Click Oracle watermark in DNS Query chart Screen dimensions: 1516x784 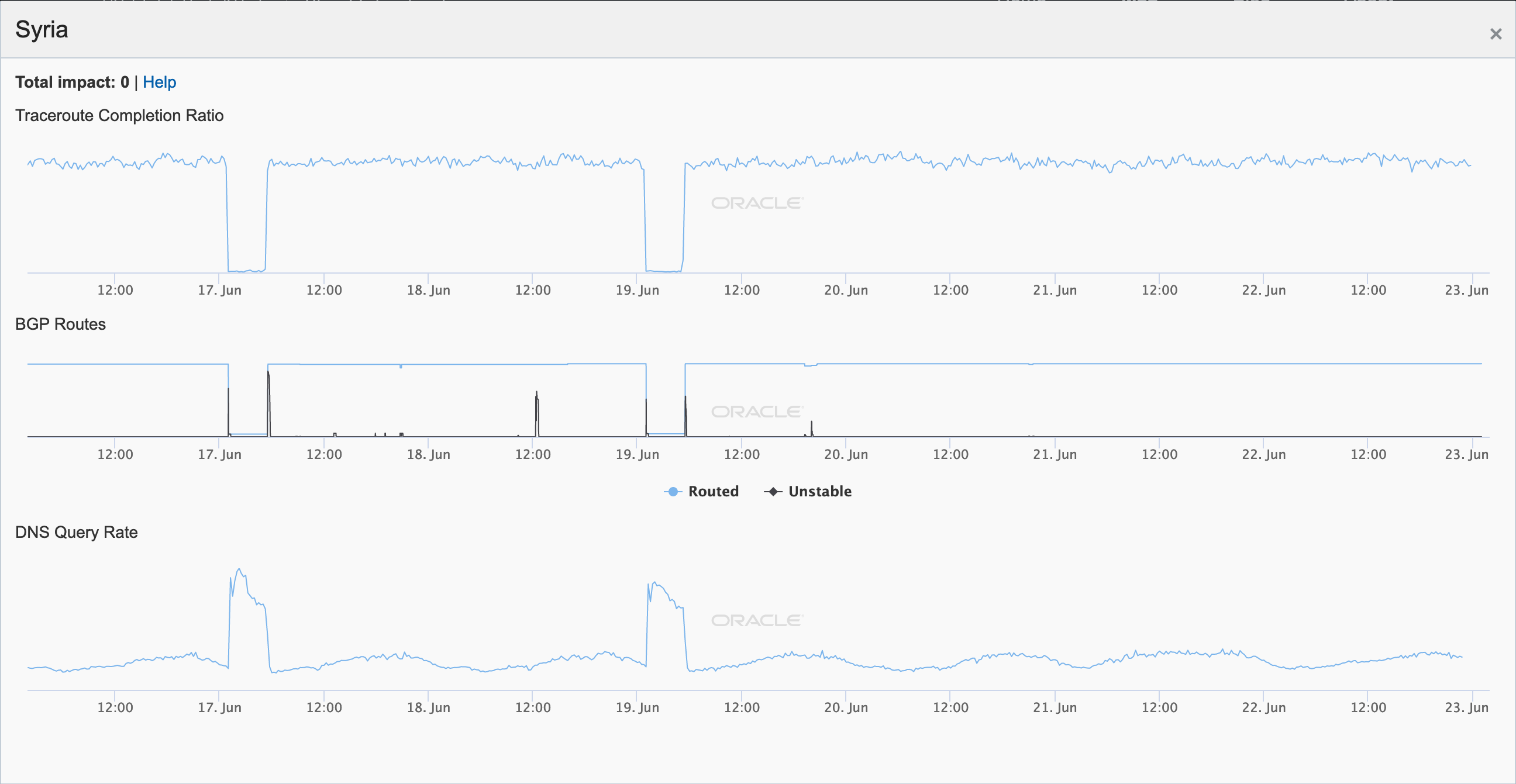757,620
